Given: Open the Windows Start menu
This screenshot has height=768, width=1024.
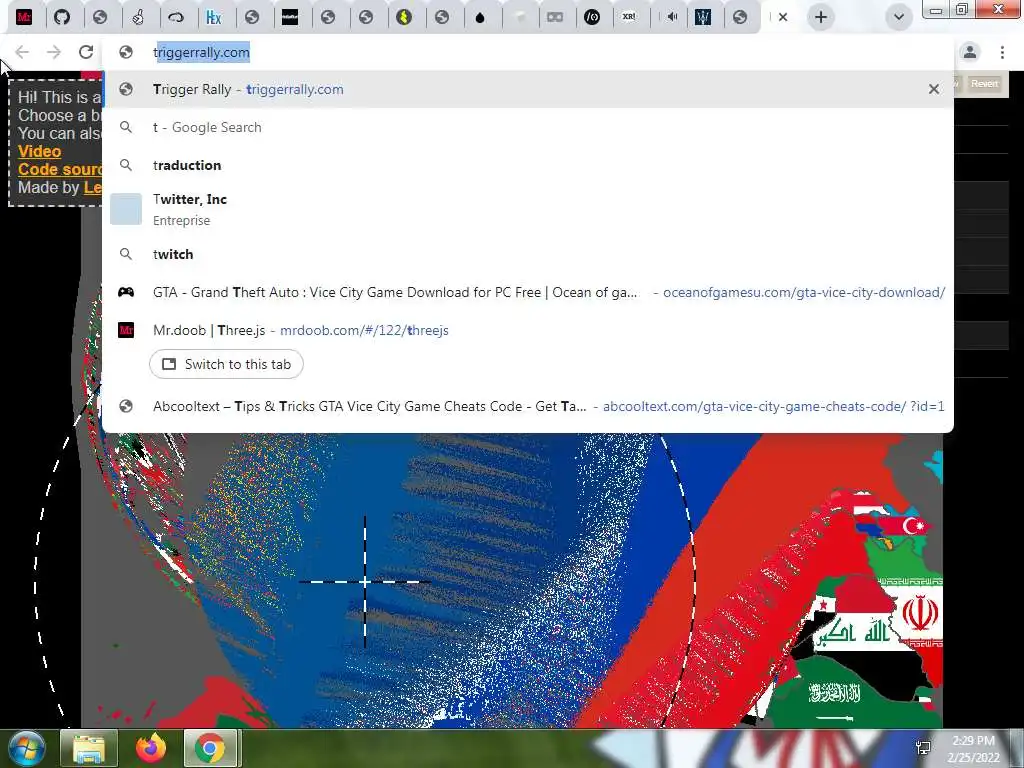Looking at the screenshot, I should click(x=25, y=748).
